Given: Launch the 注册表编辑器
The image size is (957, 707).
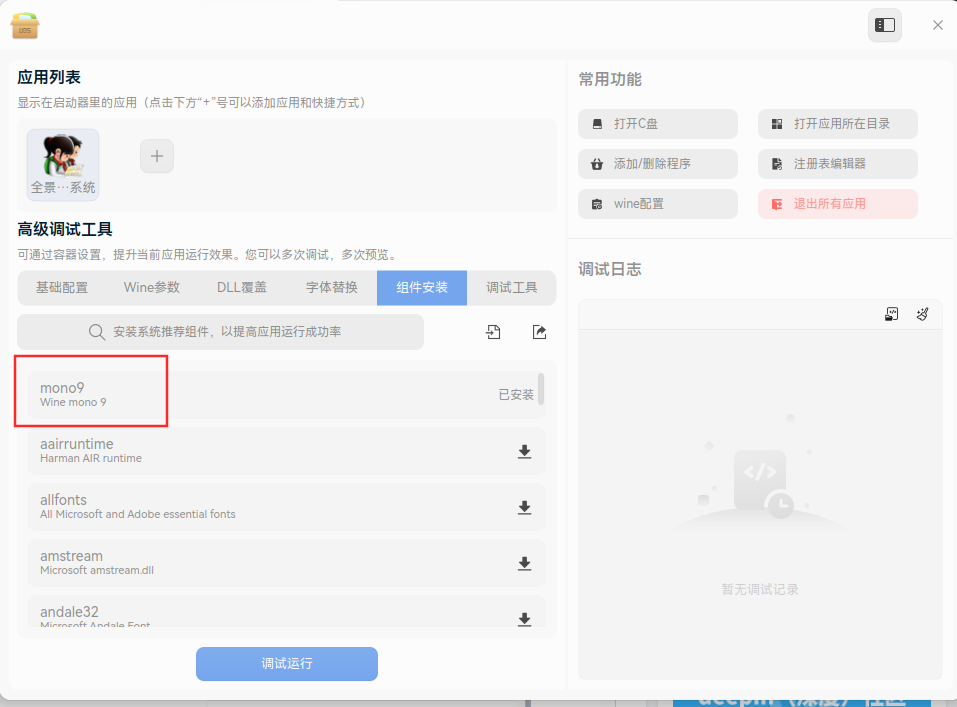Looking at the screenshot, I should point(837,164).
